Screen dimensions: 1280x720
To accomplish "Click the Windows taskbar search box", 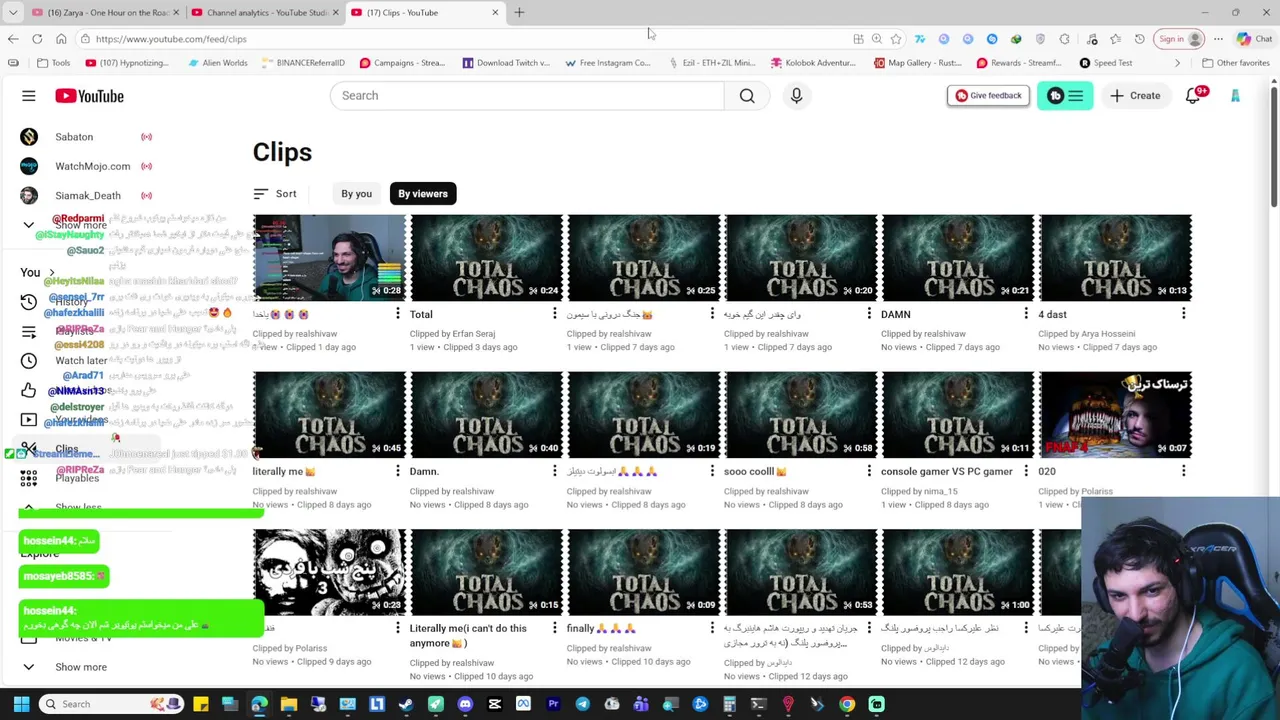I will coord(112,704).
